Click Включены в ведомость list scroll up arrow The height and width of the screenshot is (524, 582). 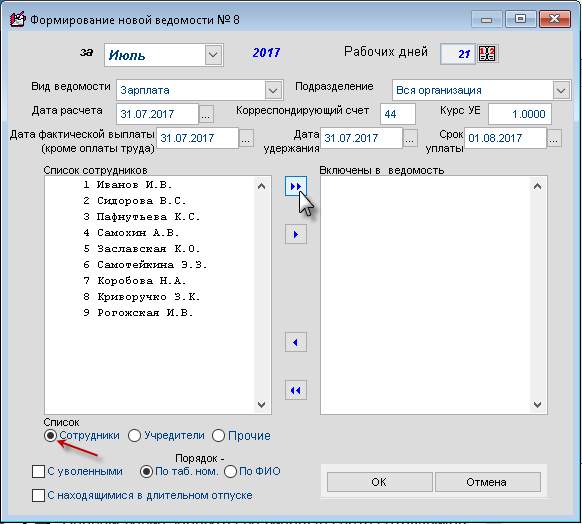coord(537,186)
